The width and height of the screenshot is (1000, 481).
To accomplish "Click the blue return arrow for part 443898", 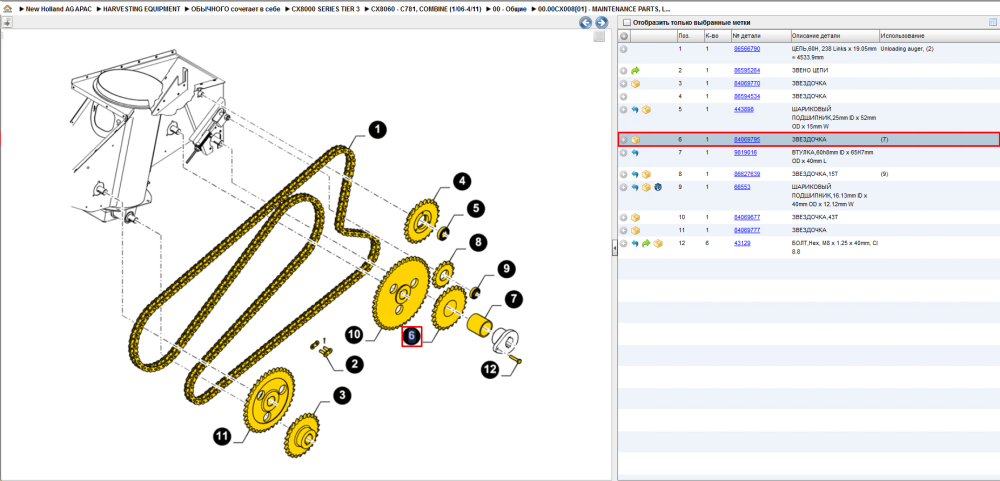I will point(635,110).
